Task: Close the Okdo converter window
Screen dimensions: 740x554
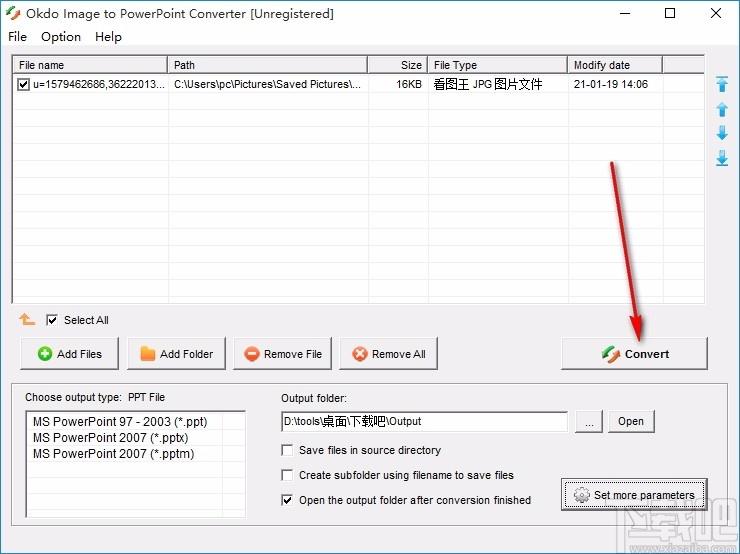Action: tap(715, 13)
